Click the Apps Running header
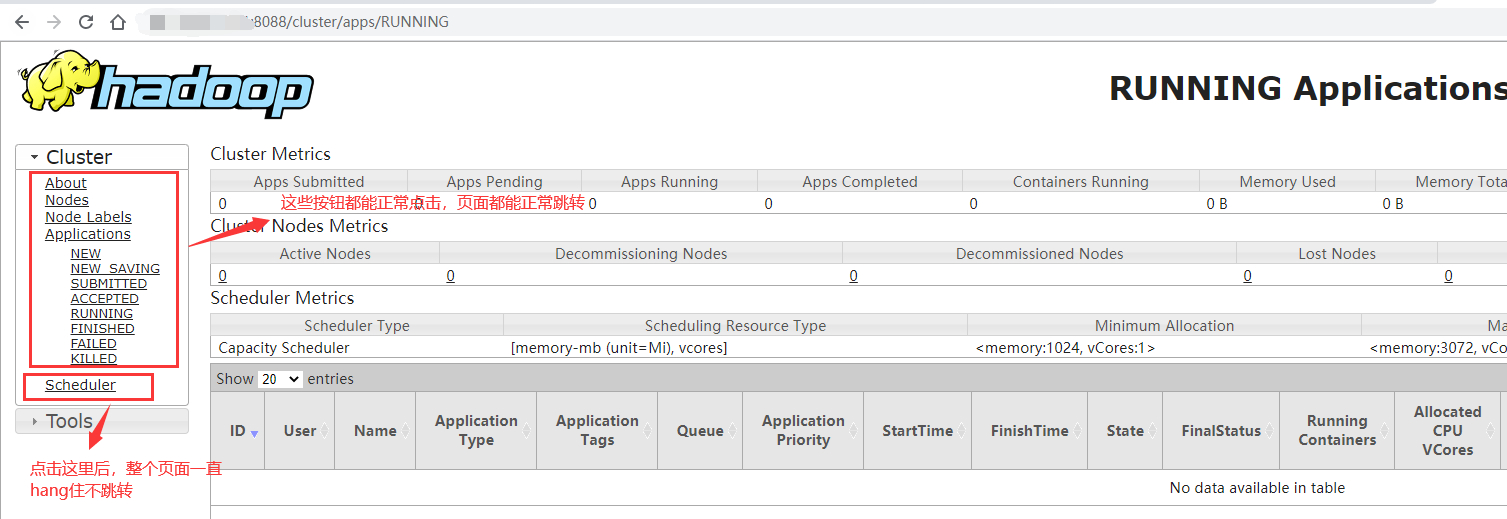Image resolution: width=1507 pixels, height=519 pixels. [669, 182]
